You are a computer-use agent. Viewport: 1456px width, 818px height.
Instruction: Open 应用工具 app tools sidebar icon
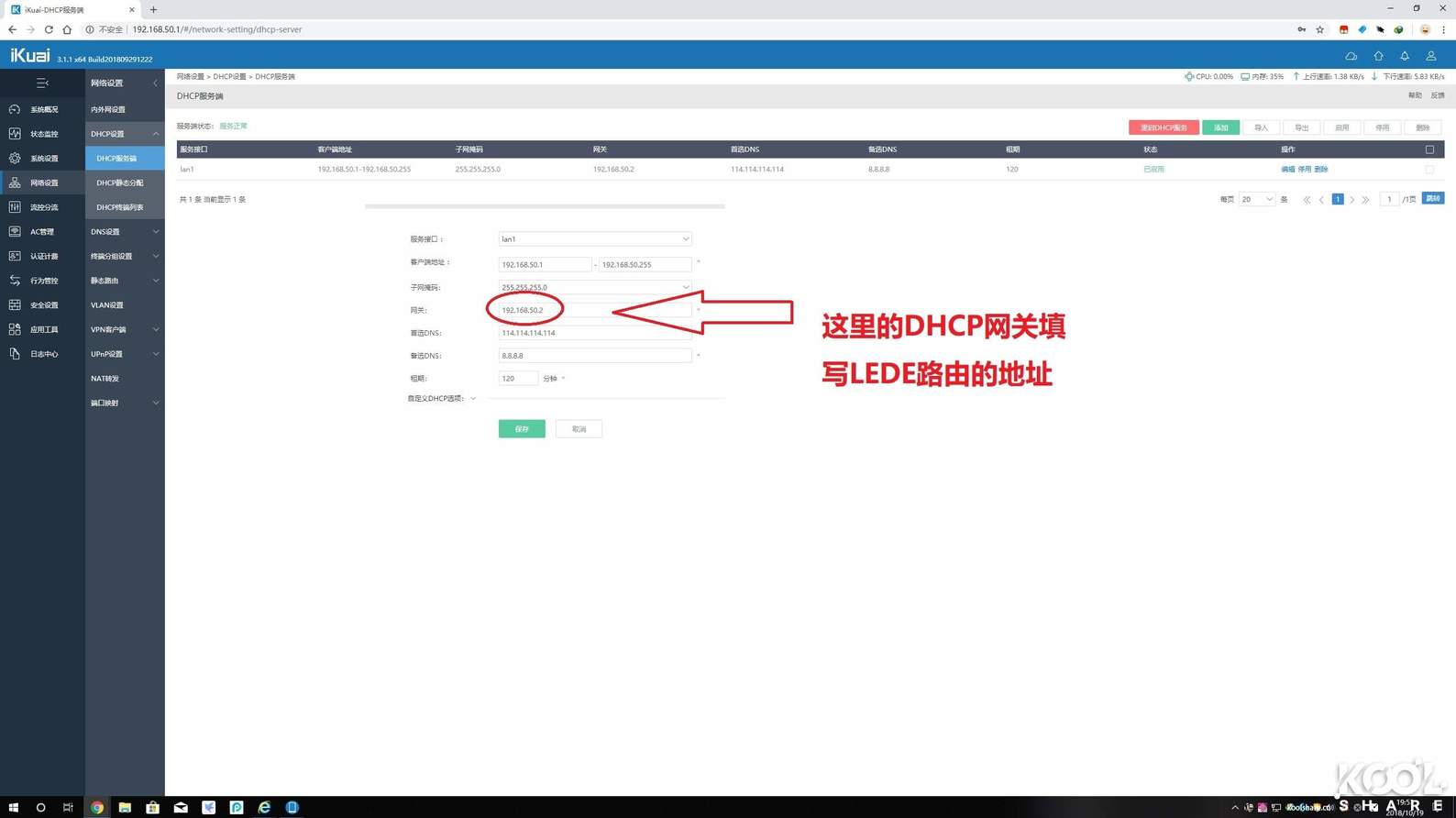click(15, 329)
